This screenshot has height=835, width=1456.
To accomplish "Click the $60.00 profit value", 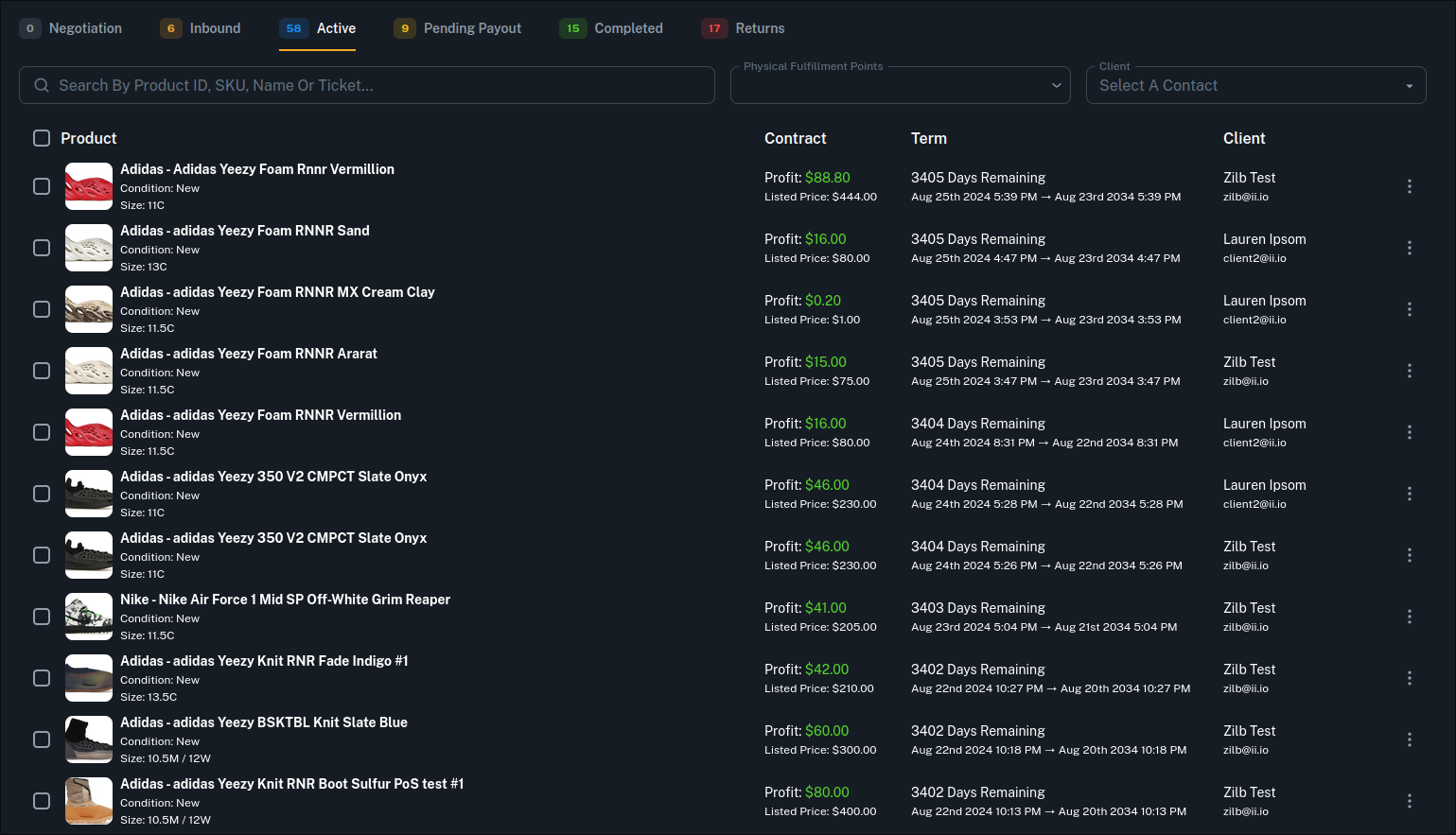I will [x=827, y=731].
